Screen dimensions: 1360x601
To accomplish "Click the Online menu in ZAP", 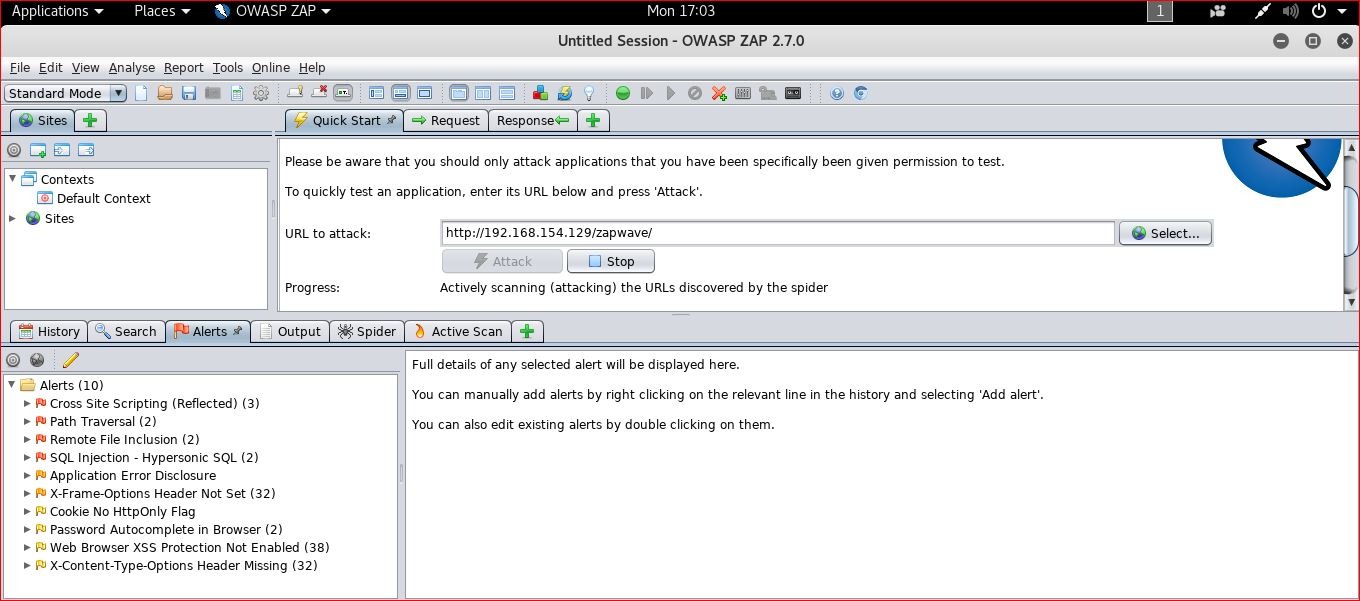I will [x=271, y=67].
